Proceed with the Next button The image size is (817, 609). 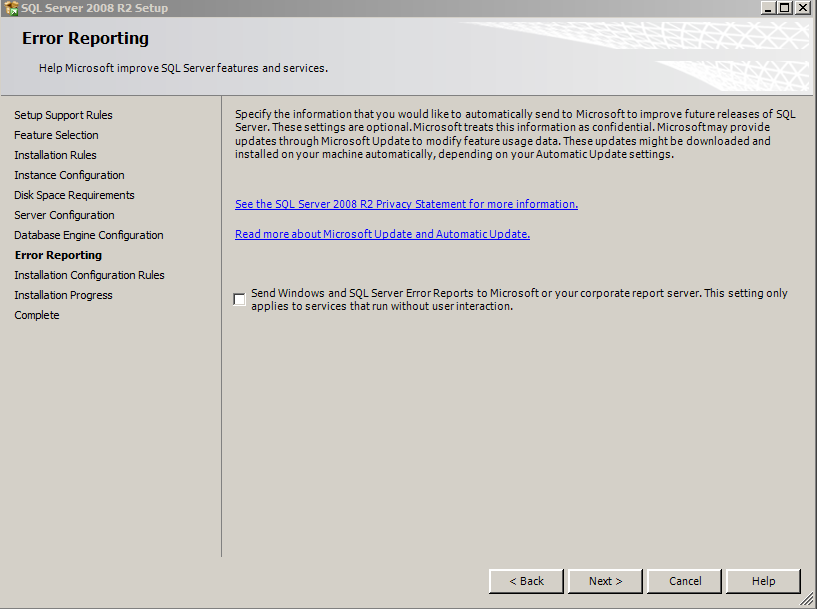(x=605, y=581)
